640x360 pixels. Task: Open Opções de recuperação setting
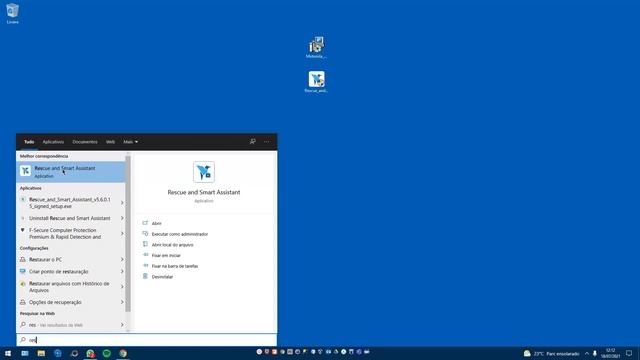[x=71, y=302]
